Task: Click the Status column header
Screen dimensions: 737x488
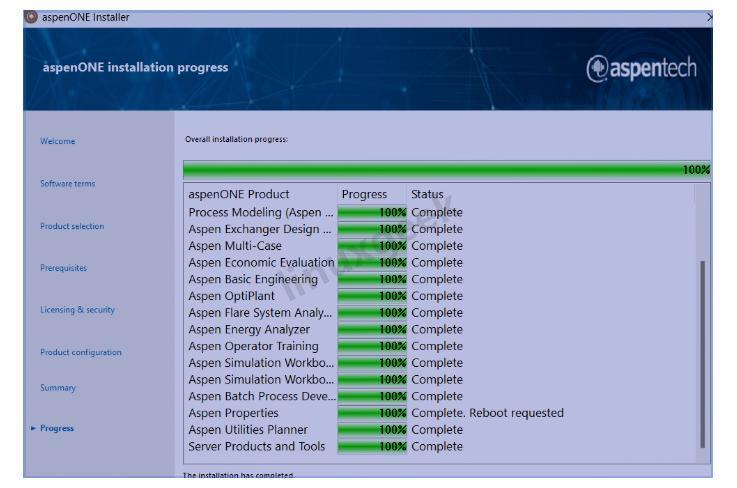Action: tap(427, 194)
